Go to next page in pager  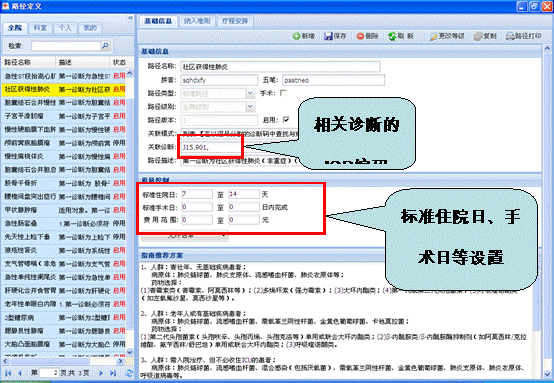pos(101,373)
